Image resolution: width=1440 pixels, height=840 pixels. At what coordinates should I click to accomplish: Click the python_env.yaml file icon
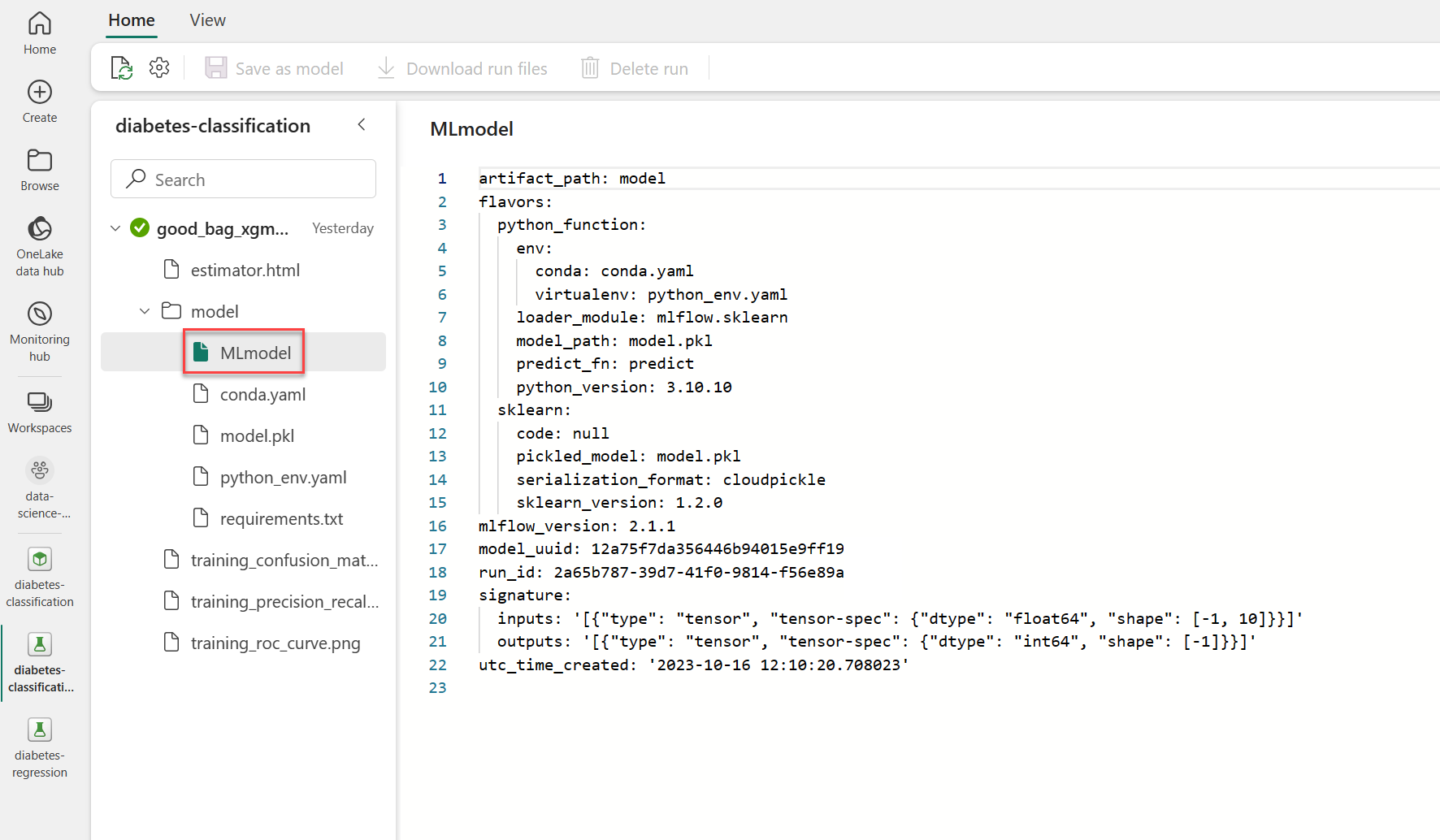(201, 476)
